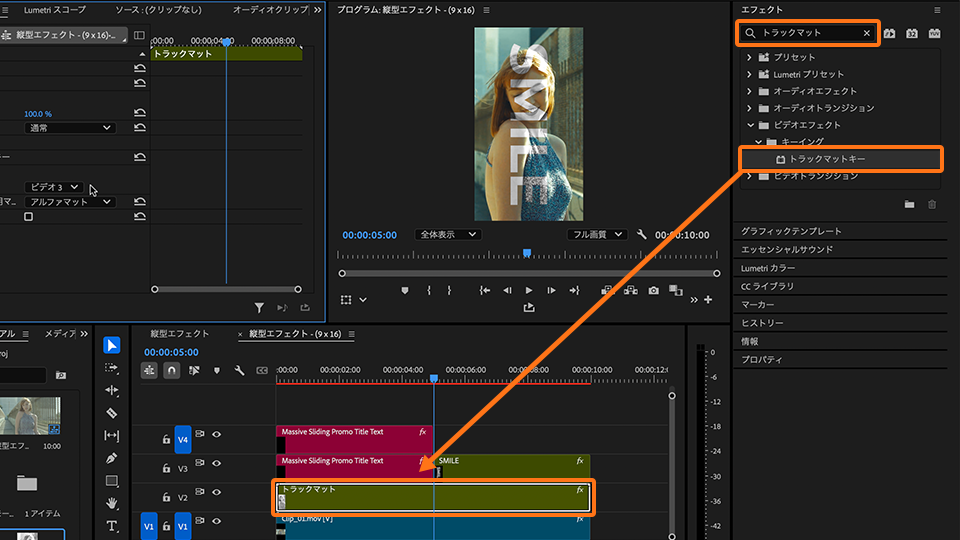
Task: Click Add Marker in program monitor
Action: coord(405,291)
